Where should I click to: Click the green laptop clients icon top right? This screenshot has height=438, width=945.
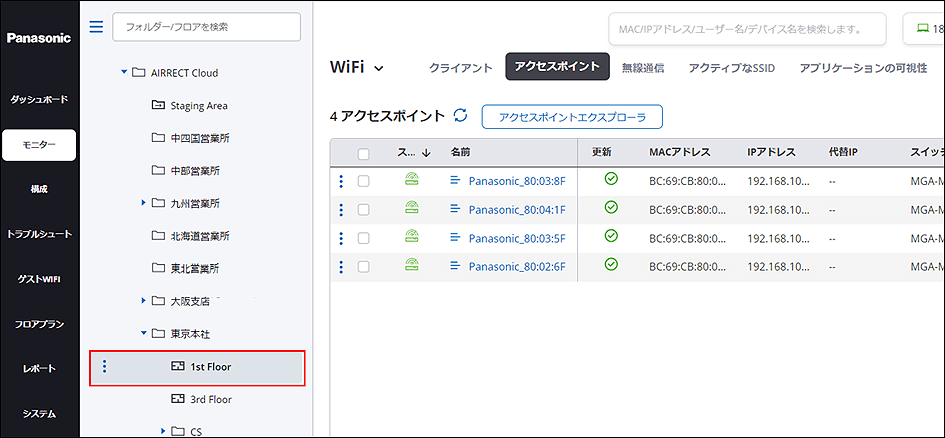coord(921,28)
